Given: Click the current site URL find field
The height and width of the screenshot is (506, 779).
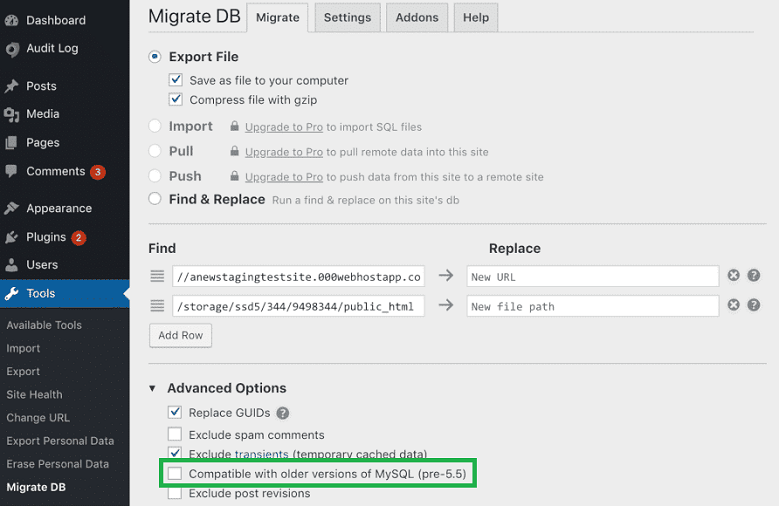Looking at the screenshot, I should pos(299,276).
